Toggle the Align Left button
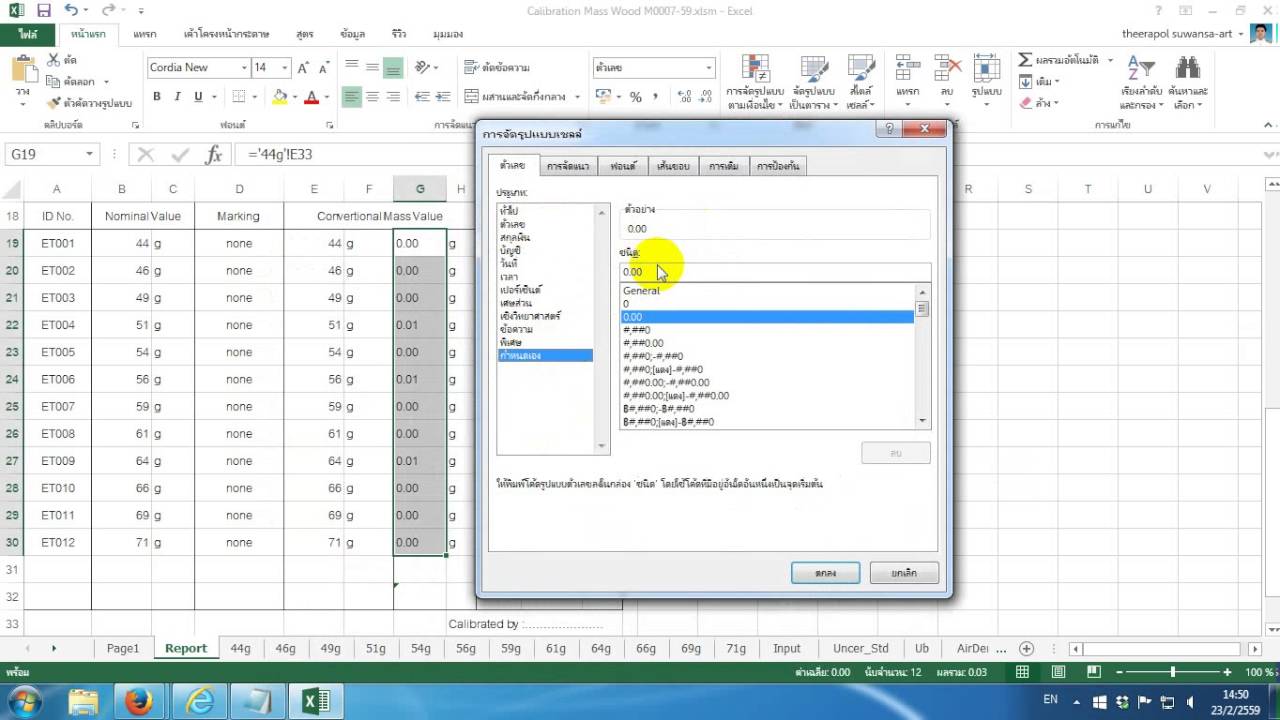Viewport: 1280px width, 720px height. tap(352, 97)
